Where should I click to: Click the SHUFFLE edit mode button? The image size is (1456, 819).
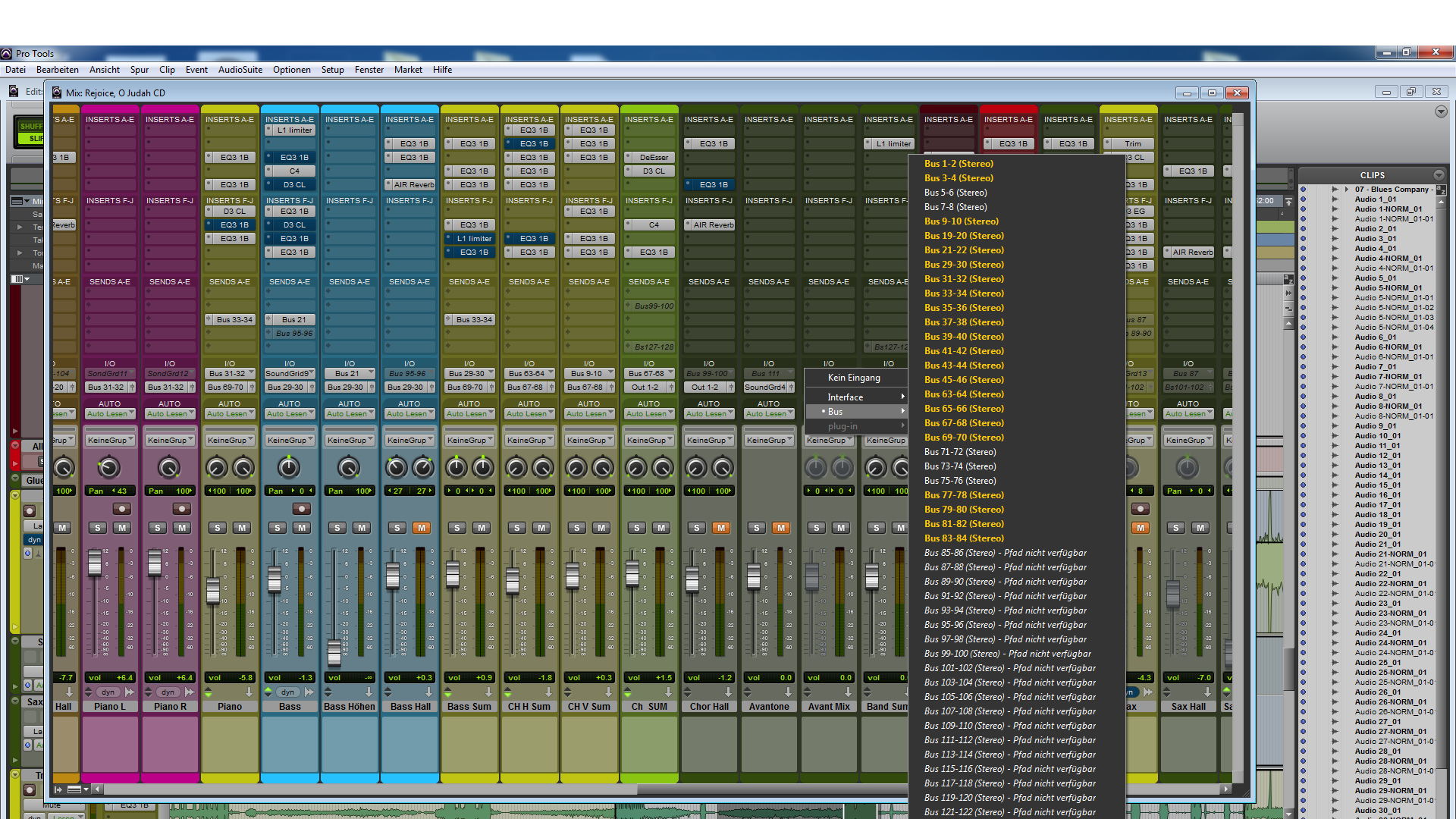click(x=31, y=127)
